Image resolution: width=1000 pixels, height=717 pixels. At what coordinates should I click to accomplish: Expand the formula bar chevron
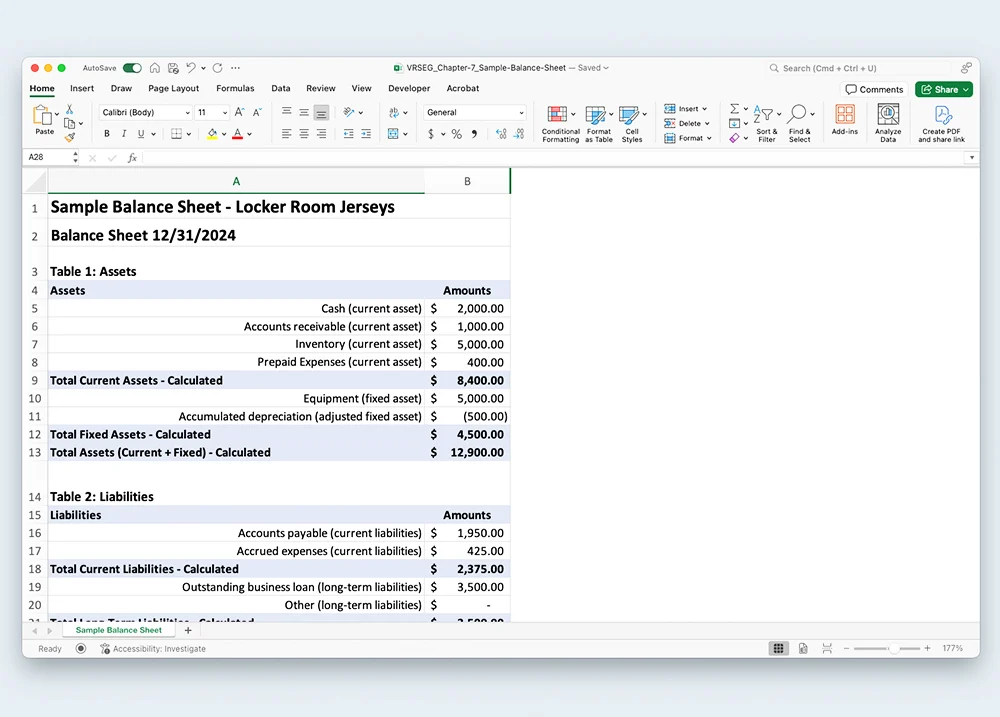pos(971,158)
